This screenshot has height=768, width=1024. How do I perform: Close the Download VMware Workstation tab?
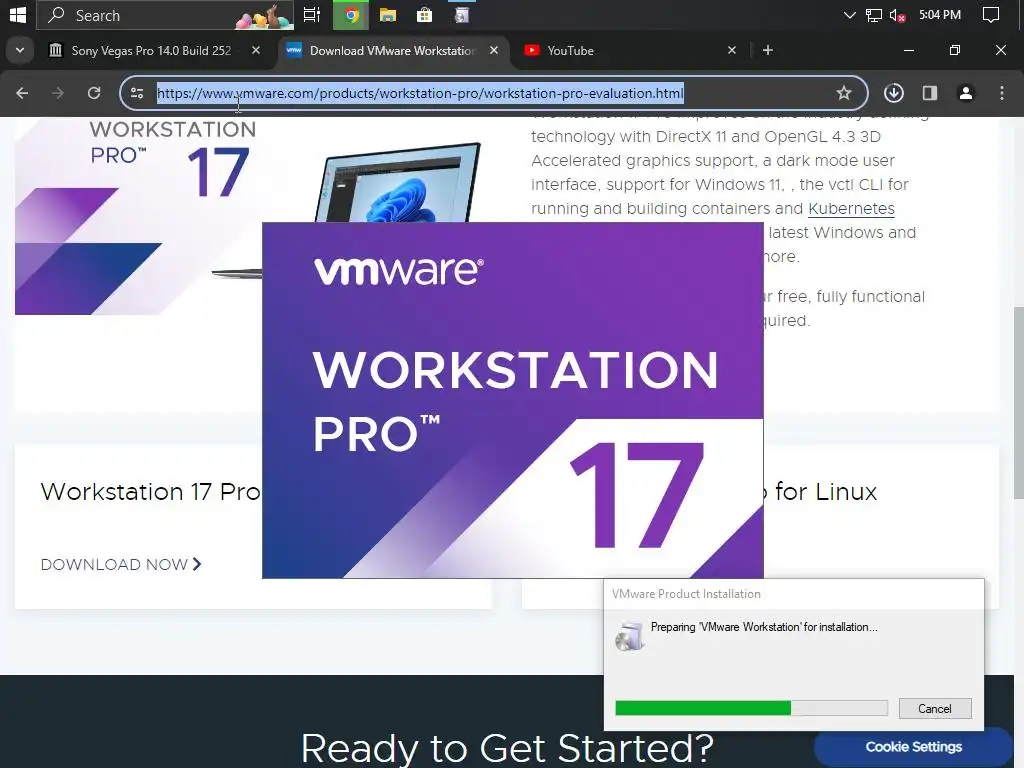point(494,50)
